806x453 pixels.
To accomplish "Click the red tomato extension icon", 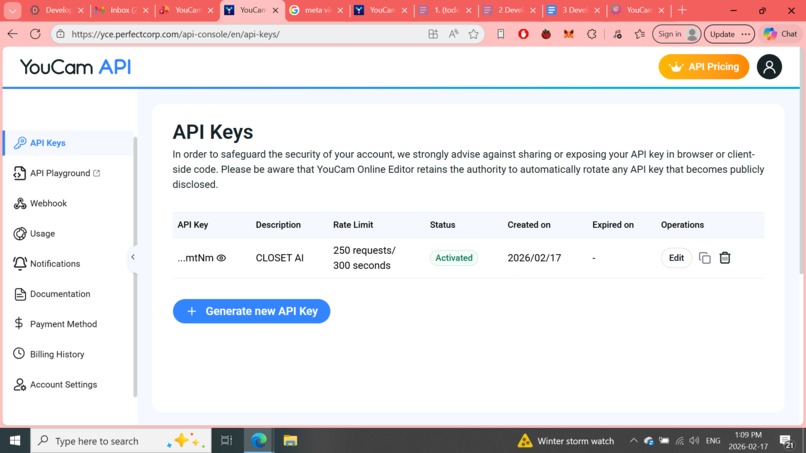I will click(546, 34).
